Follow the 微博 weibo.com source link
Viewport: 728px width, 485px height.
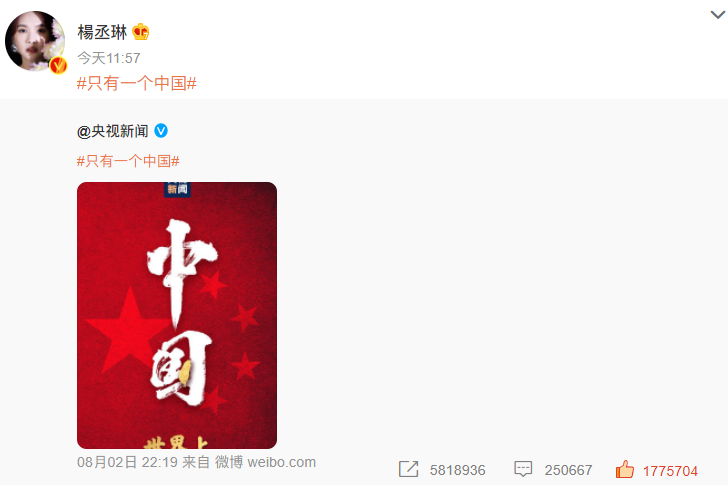(266, 462)
